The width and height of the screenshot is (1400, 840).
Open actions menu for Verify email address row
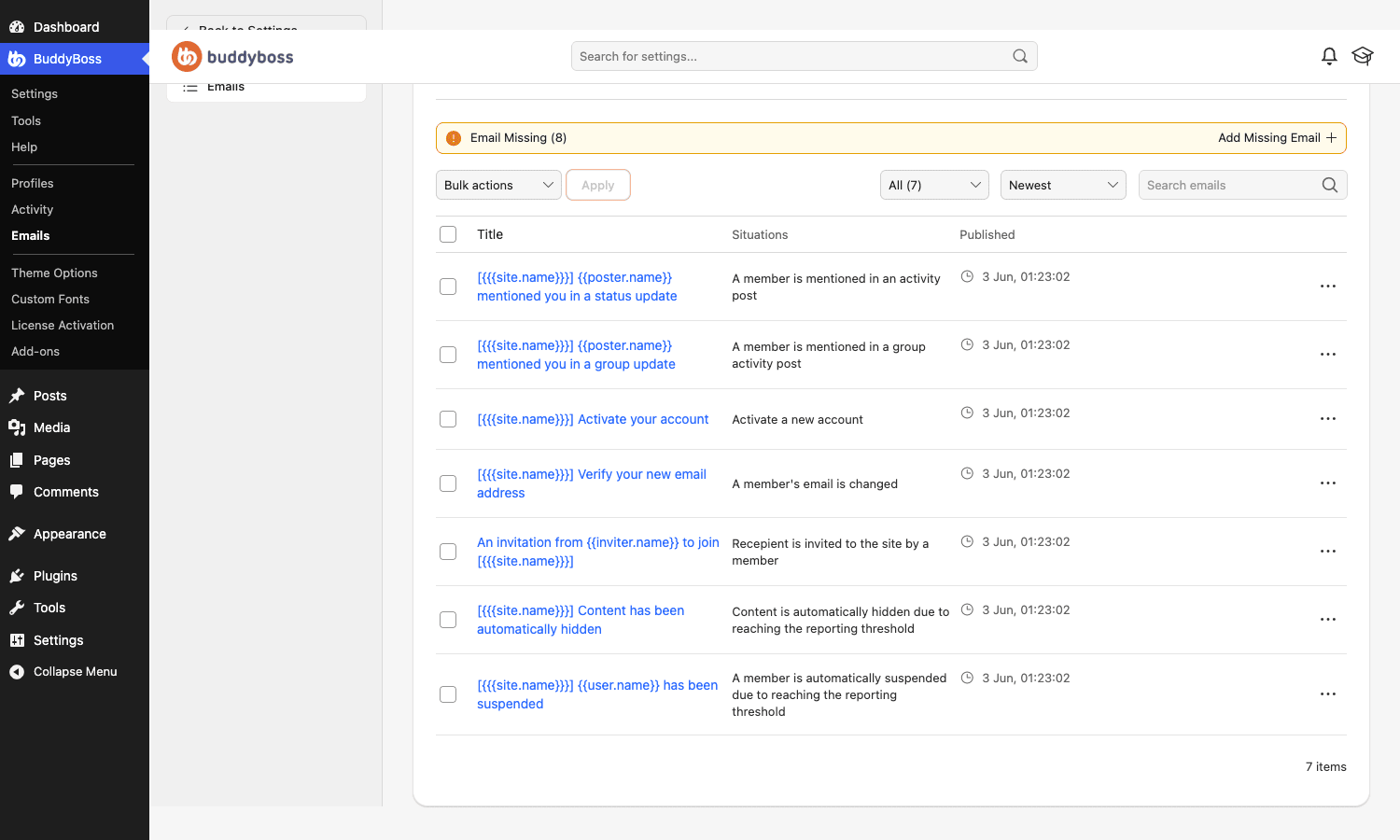(1328, 483)
